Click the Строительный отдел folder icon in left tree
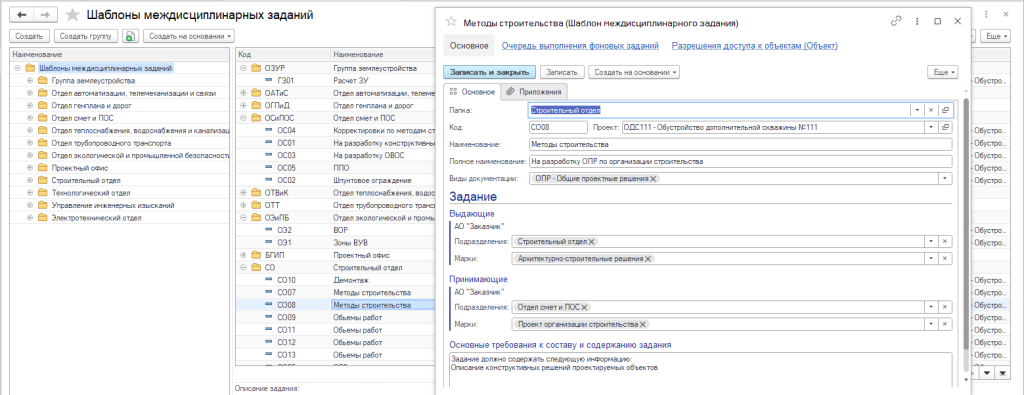Image resolution: width=1024 pixels, height=395 pixels. [43, 180]
